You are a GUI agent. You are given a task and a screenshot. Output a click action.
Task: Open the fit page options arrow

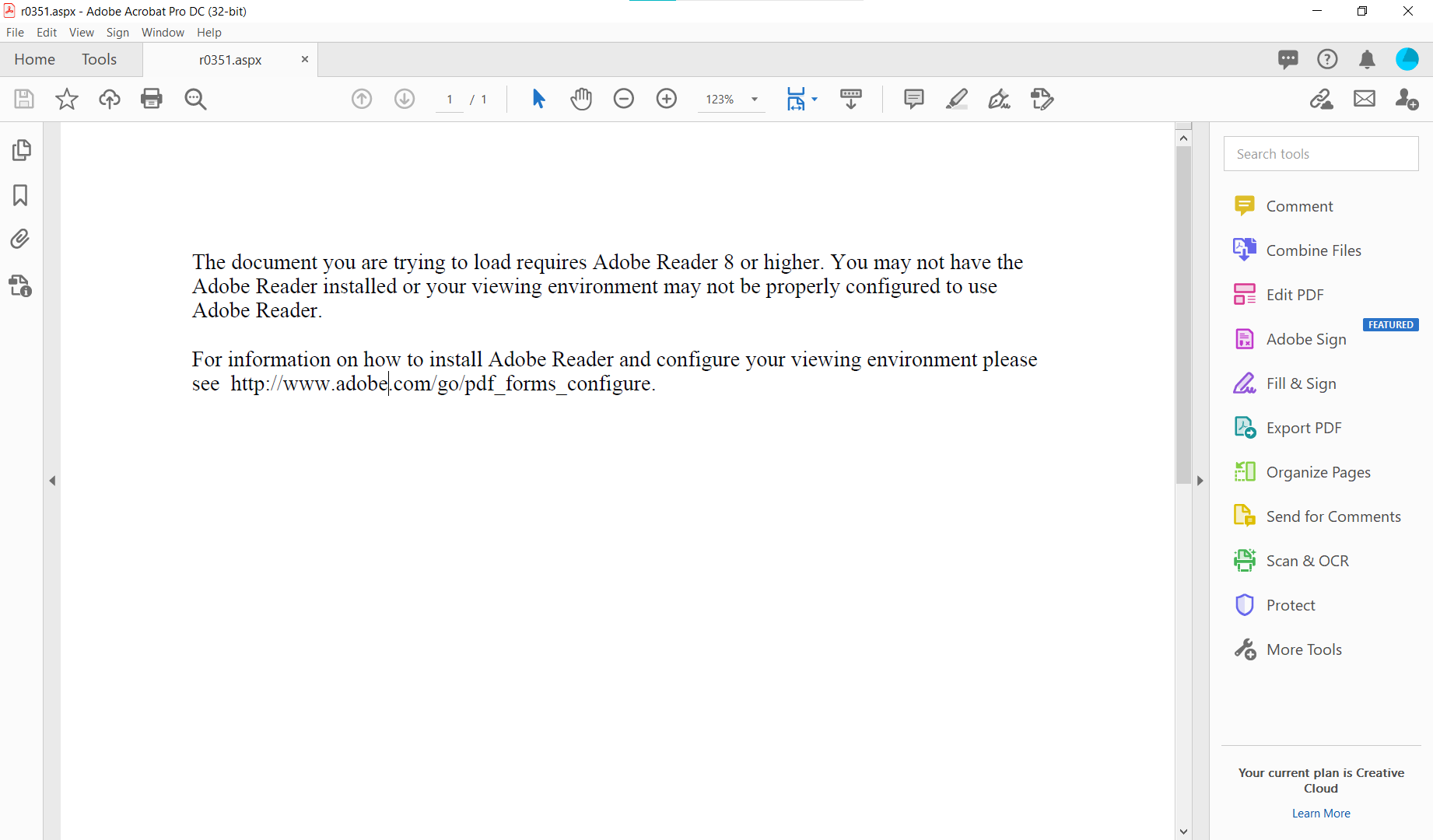pyautogui.click(x=815, y=99)
